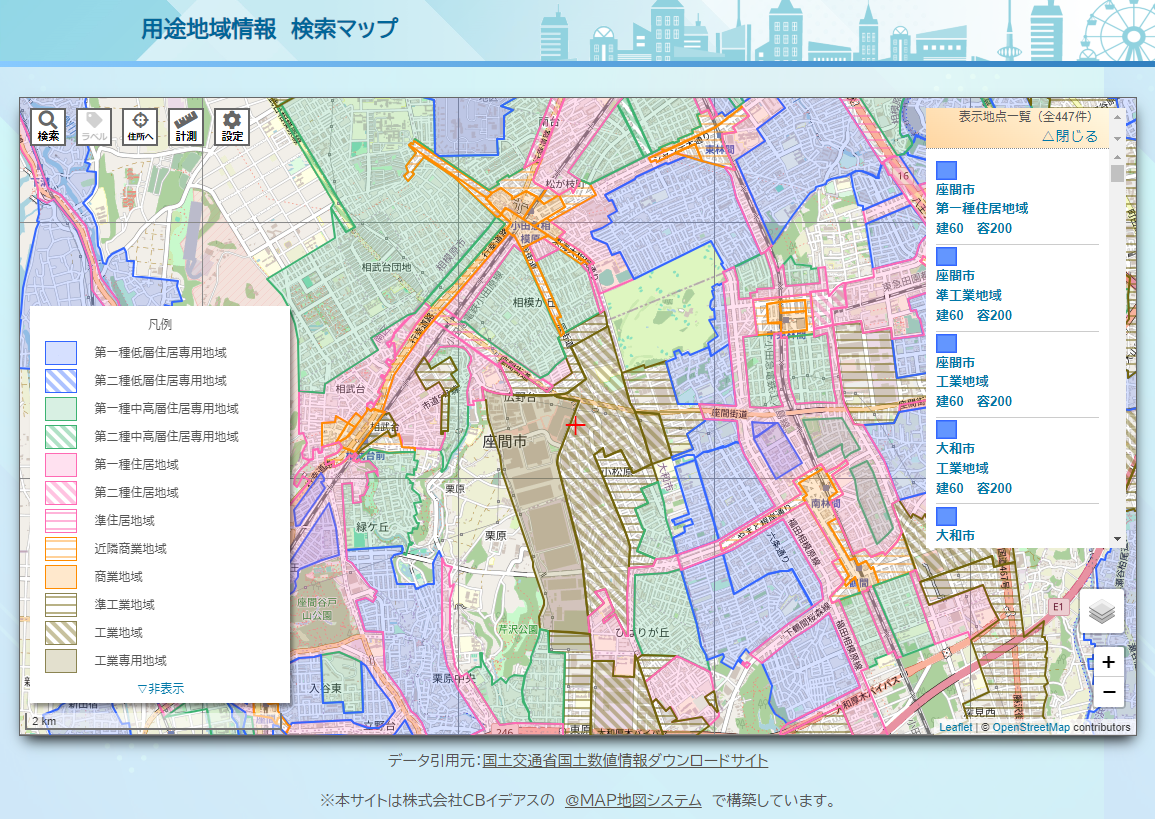Collapse the legend with ▽非表示
Screen dimensions: 1155x819
(x=160, y=688)
